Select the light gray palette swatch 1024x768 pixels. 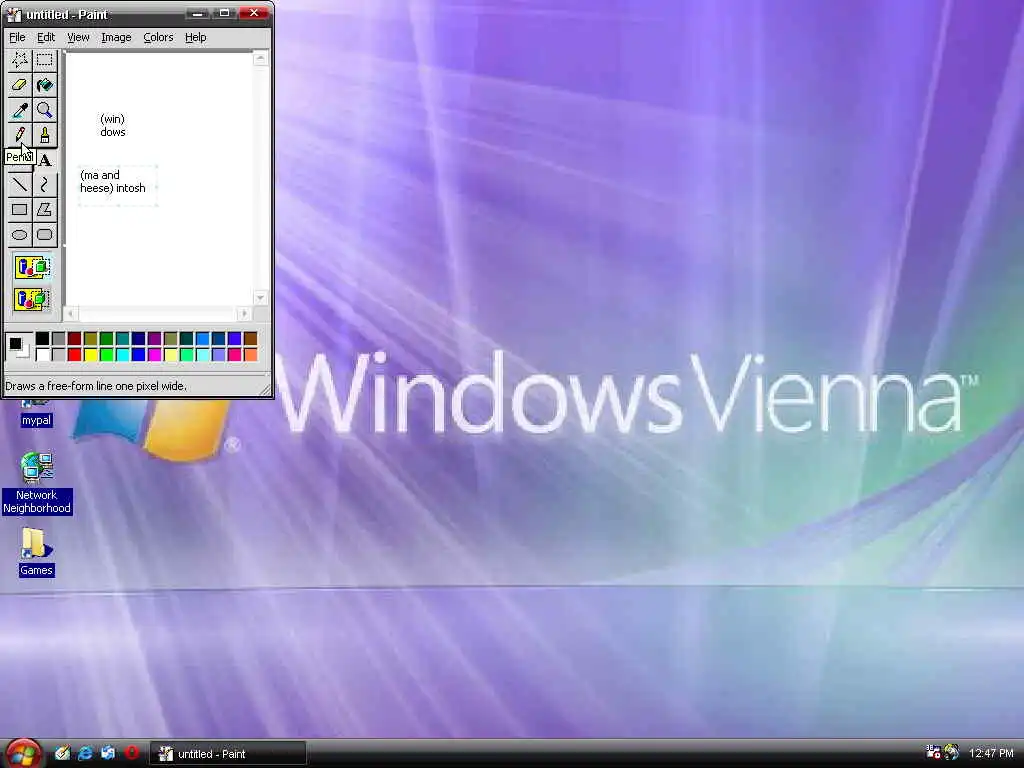point(58,355)
